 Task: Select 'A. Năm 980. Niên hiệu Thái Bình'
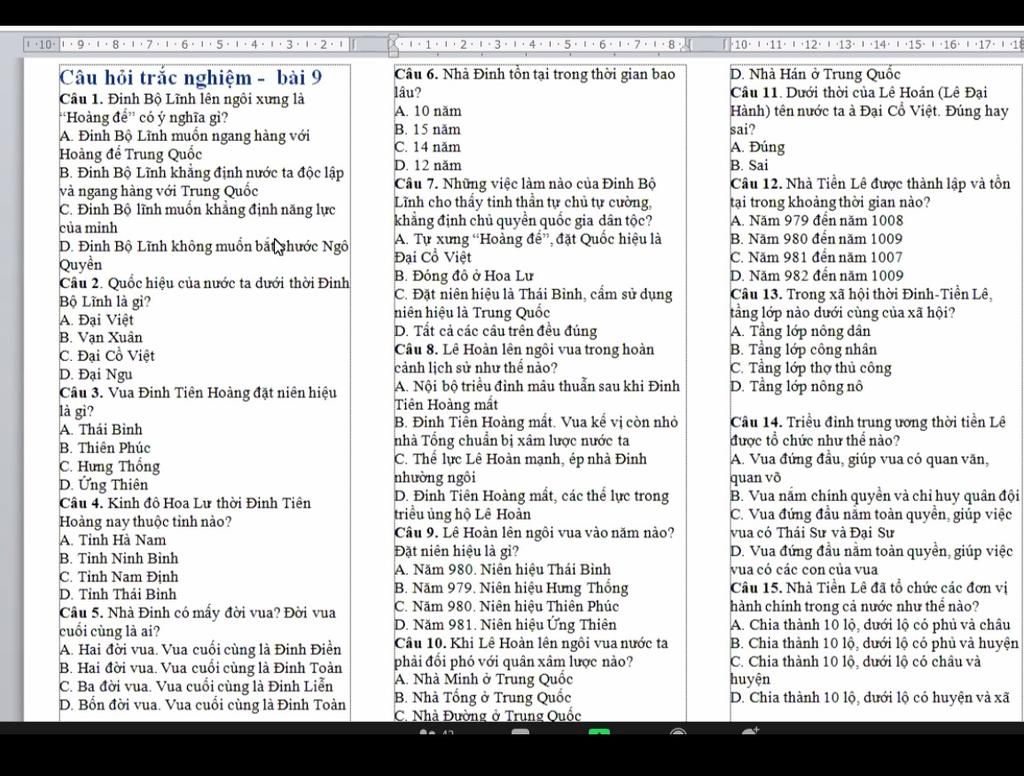[x=502, y=570]
